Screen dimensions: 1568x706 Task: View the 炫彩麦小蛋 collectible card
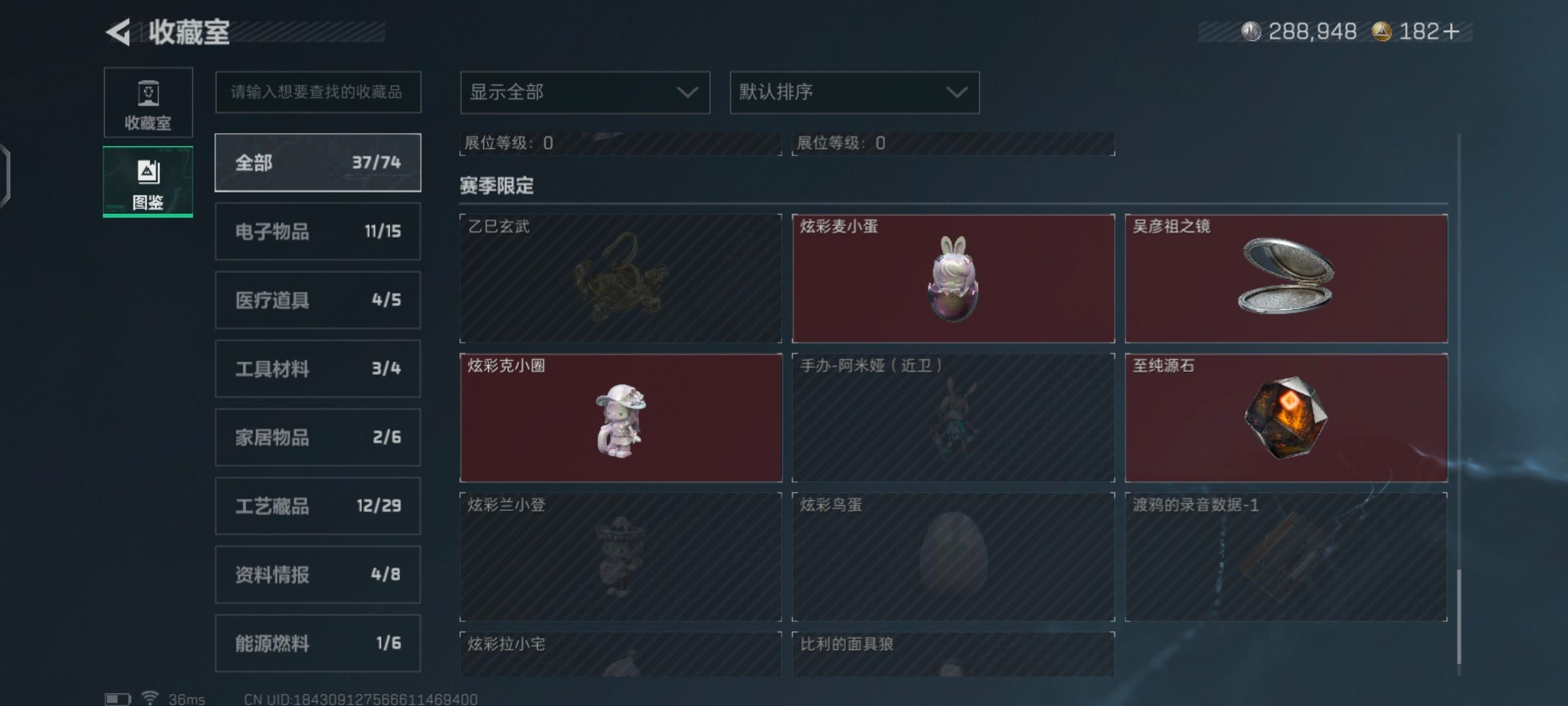(953, 278)
